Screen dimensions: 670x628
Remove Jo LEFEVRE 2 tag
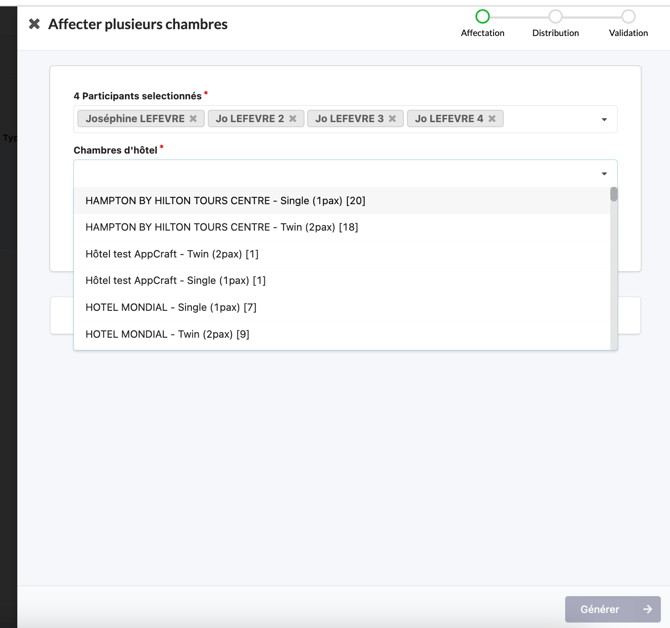pyautogui.click(x=293, y=119)
